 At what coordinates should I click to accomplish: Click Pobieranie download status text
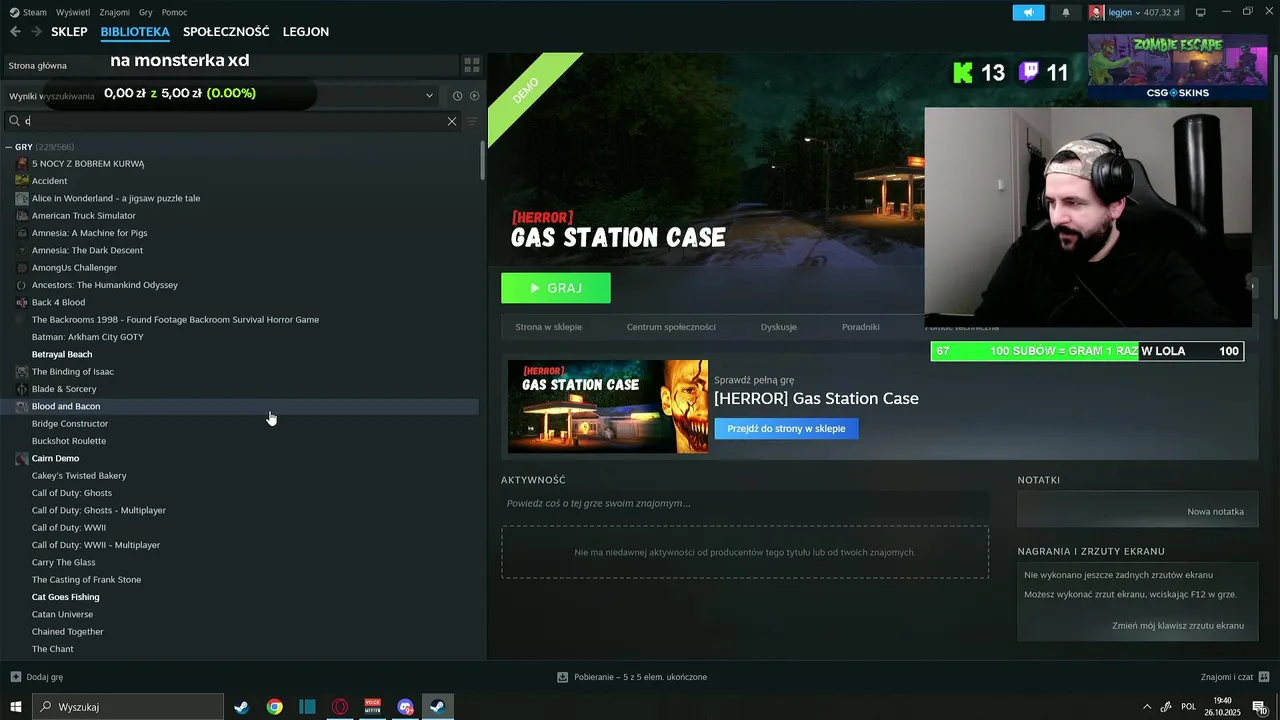pyautogui.click(x=640, y=677)
